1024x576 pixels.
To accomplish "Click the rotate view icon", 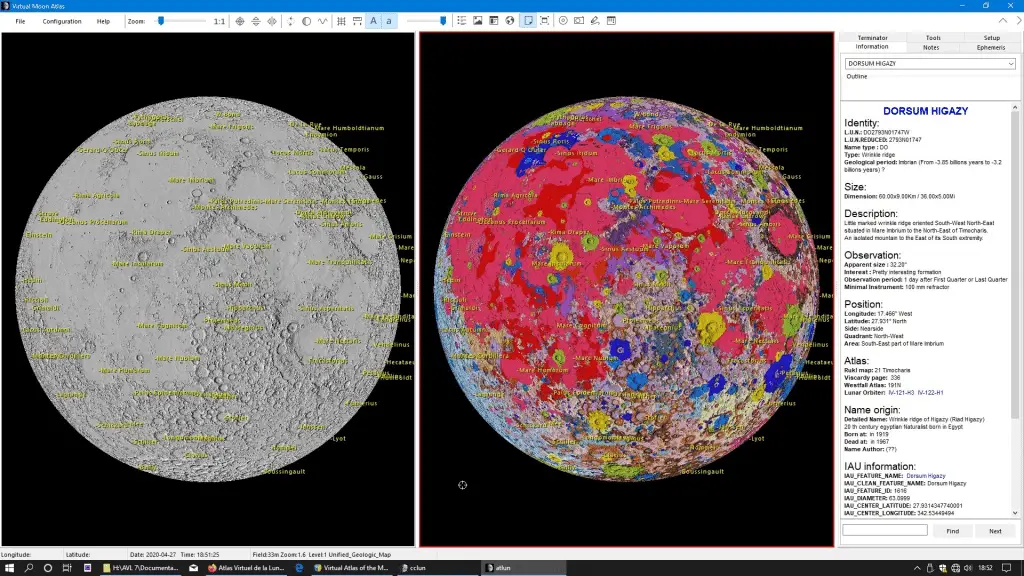I will (x=291, y=21).
